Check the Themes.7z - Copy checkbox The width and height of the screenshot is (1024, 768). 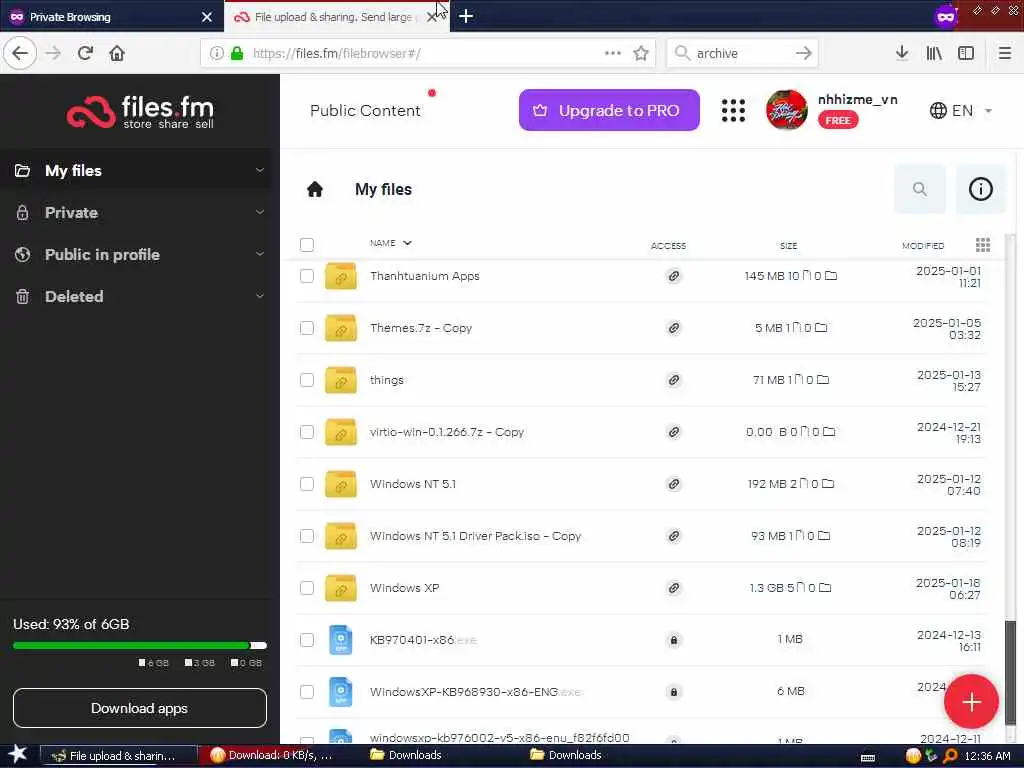[x=307, y=328]
